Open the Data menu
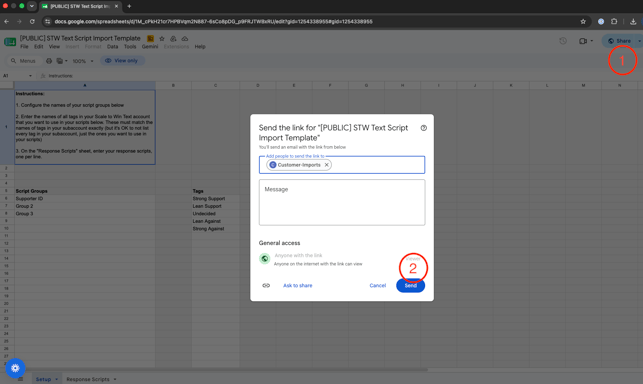This screenshot has height=384, width=643. pyautogui.click(x=112, y=47)
